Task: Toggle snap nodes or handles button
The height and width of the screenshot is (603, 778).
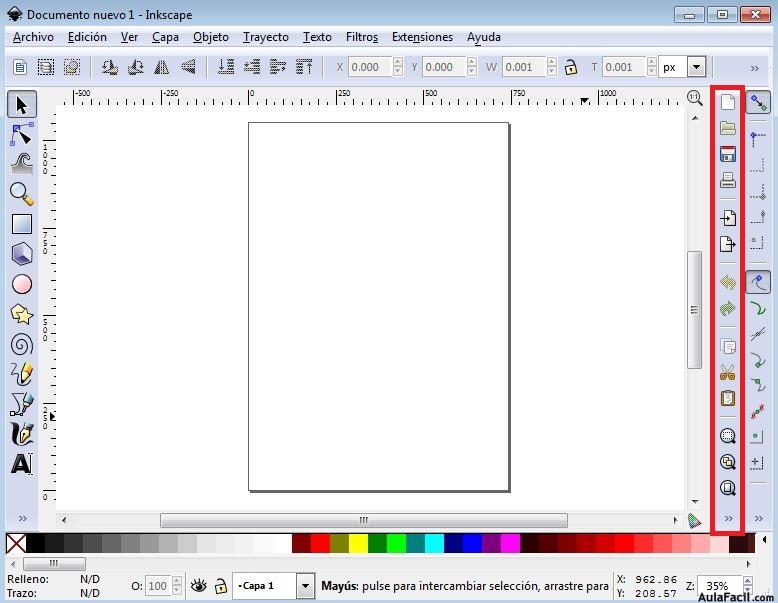Action: (758, 282)
